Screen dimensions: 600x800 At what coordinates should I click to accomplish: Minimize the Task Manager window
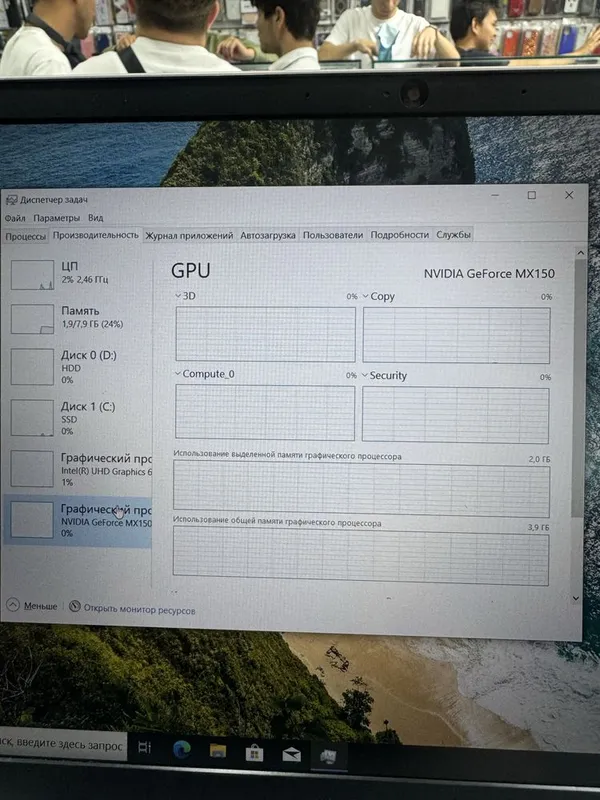click(495, 195)
